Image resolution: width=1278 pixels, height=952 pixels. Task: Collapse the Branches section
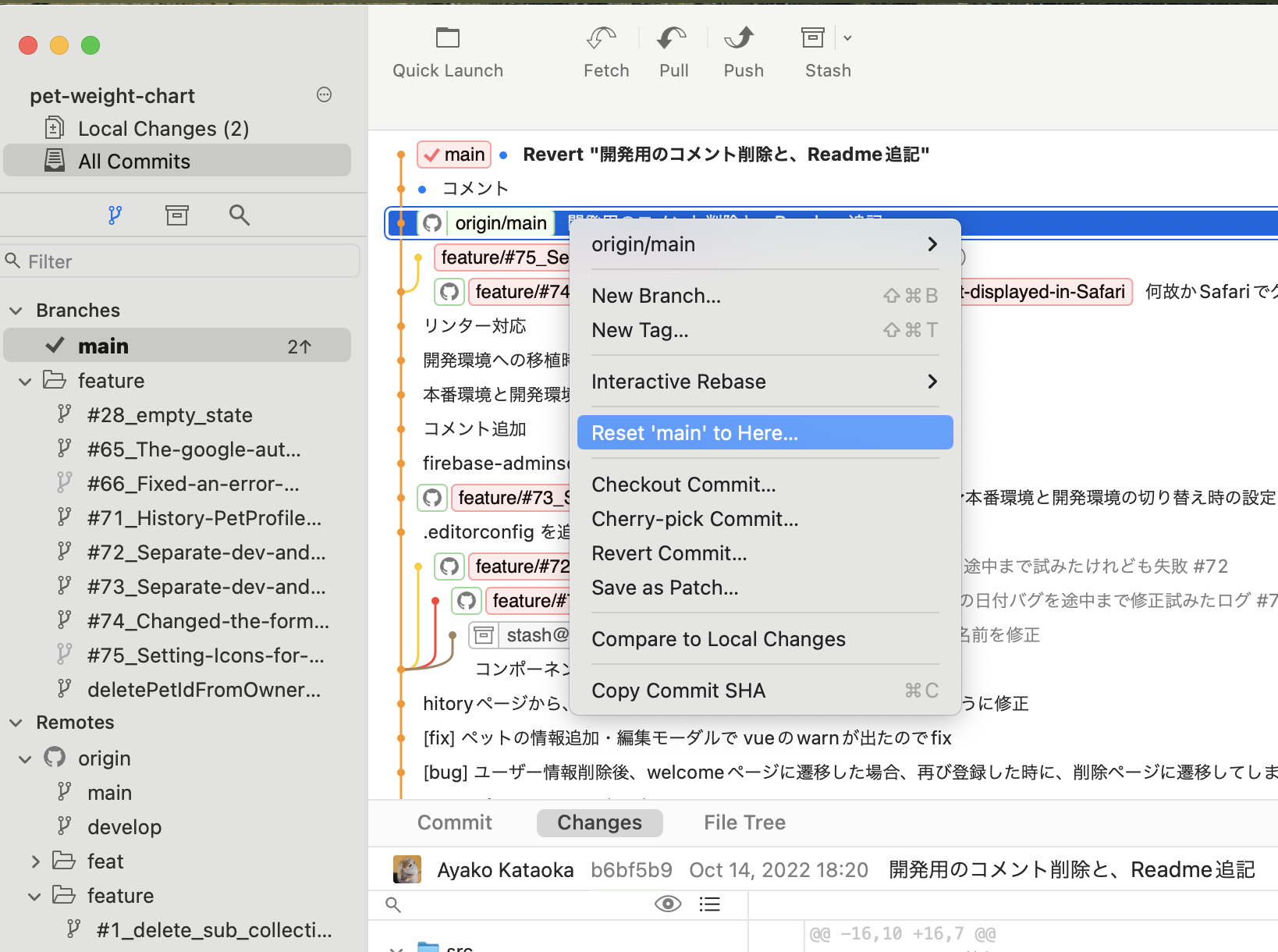tap(17, 310)
